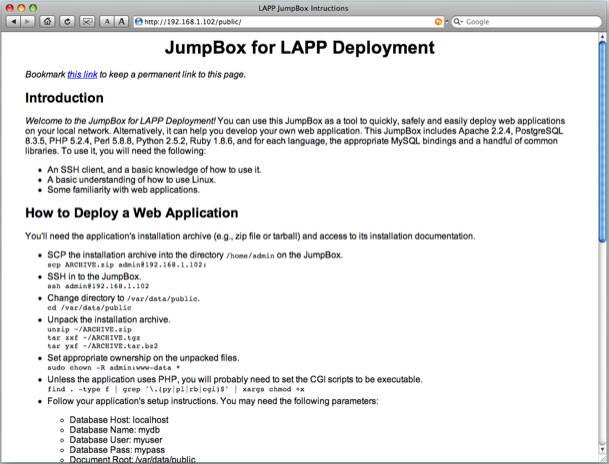Click the 'tar yxf ~/ARCHIVE.tar.bz2' command
The width and height of the screenshot is (609, 464).
103,346
